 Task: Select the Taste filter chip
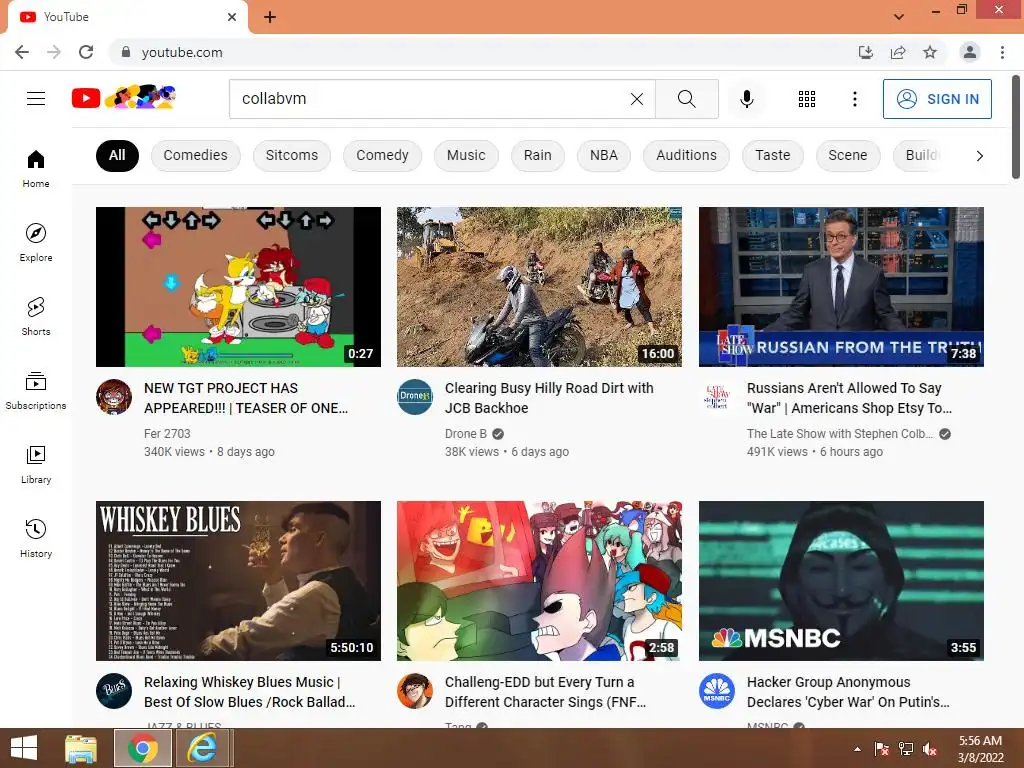[773, 155]
